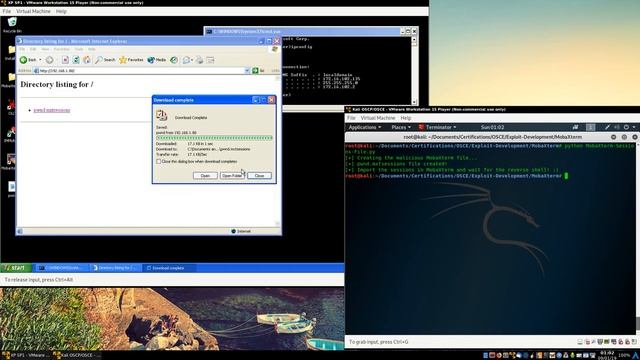640x360 pixels.
Task: Click the XP Start button
Action: [x=16, y=268]
